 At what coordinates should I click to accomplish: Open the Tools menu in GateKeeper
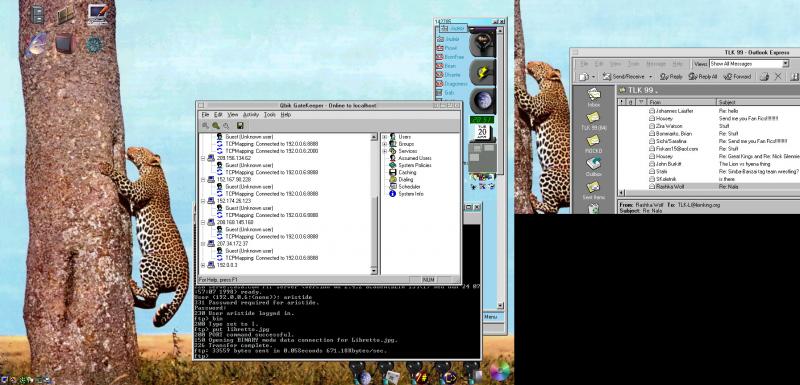click(x=269, y=115)
